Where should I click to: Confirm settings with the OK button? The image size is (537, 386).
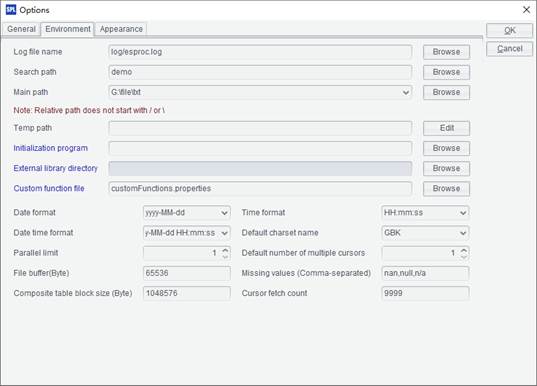[510, 30]
